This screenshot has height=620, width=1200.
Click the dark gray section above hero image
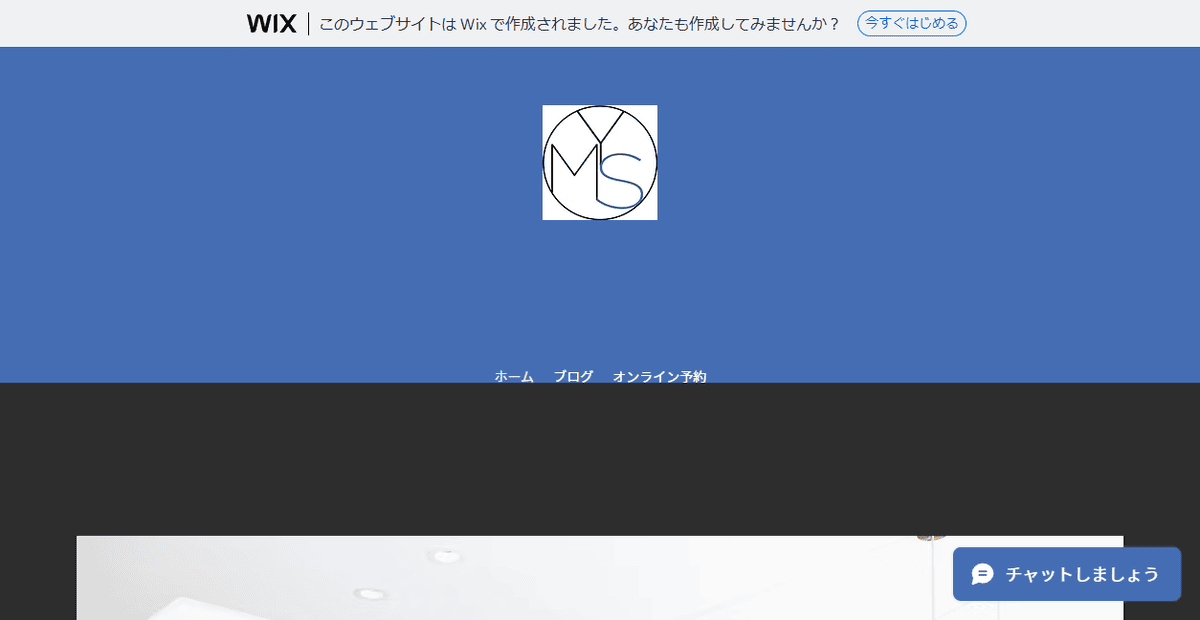pyautogui.click(x=600, y=460)
